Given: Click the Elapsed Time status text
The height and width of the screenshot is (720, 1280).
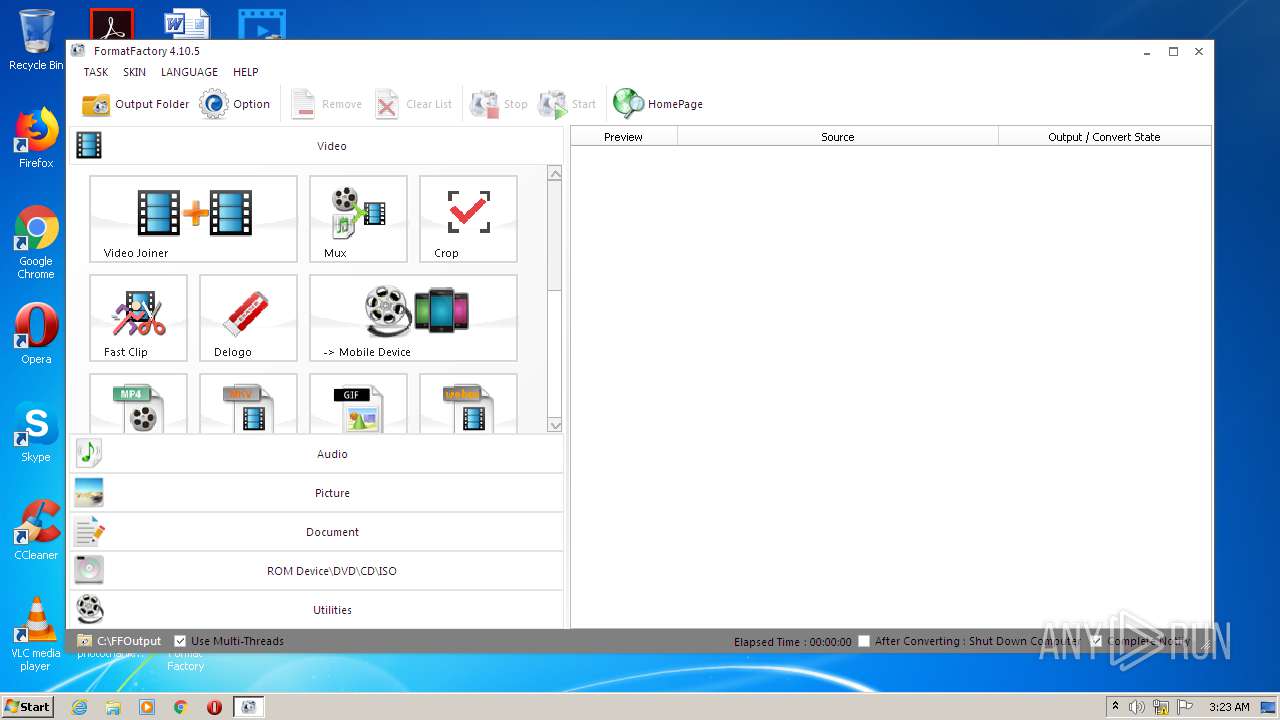Looking at the screenshot, I should 792,642.
